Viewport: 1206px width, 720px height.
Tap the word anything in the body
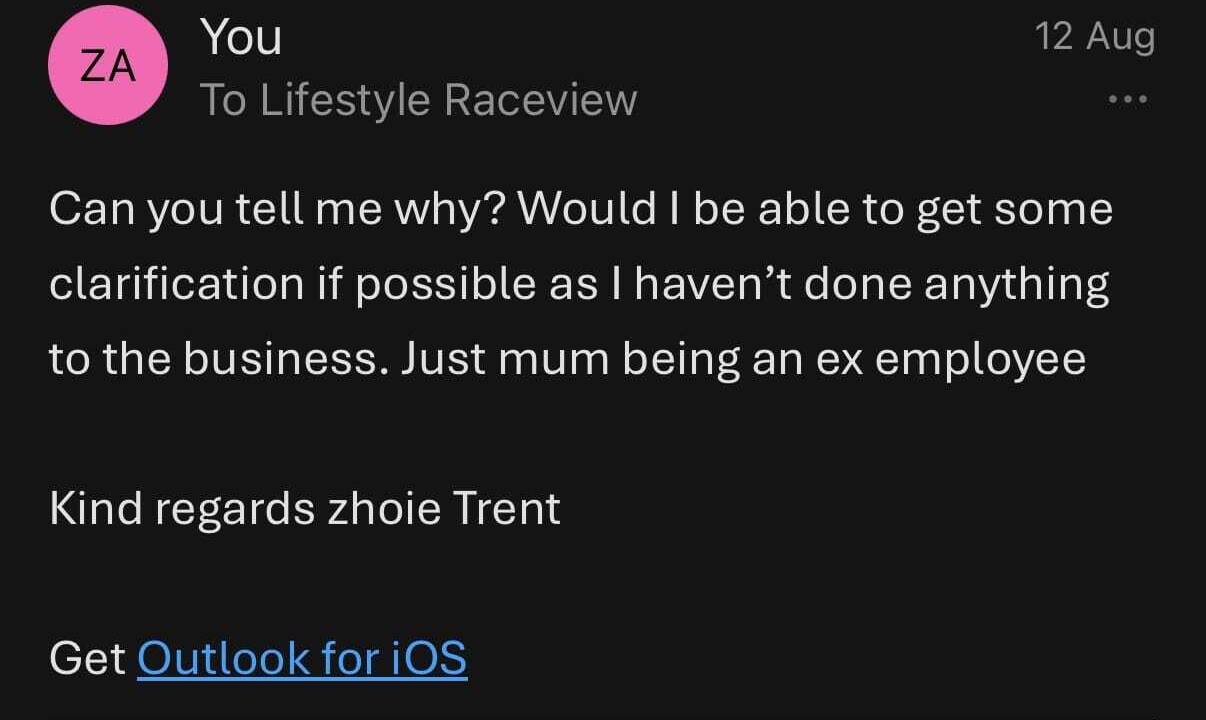pyautogui.click(x=1016, y=286)
